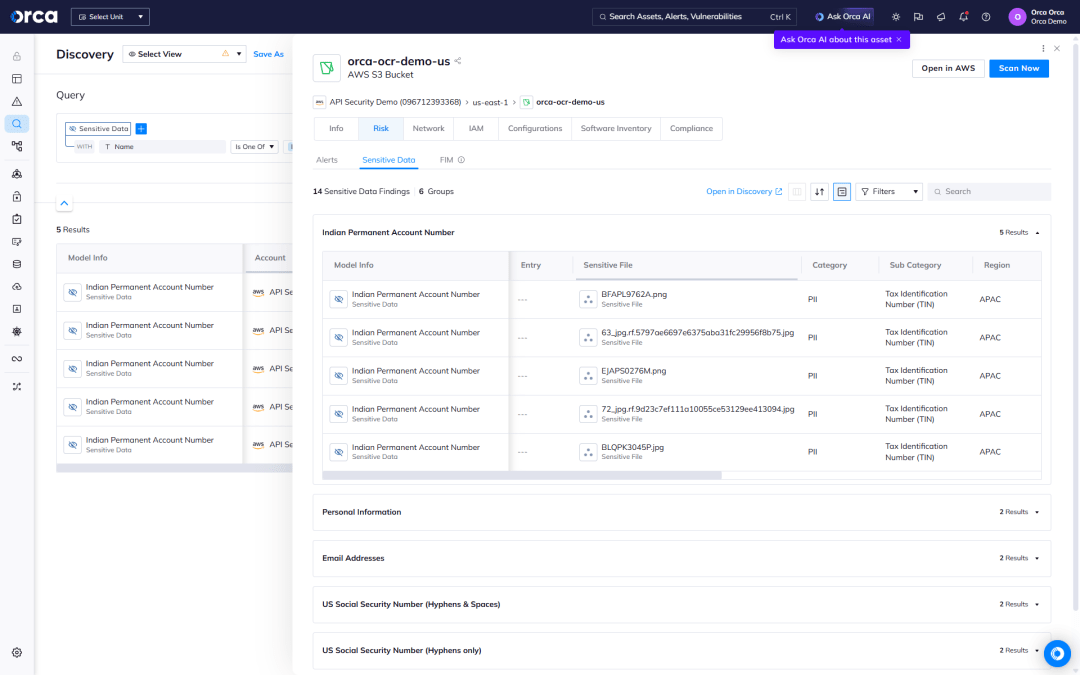Image resolution: width=1080 pixels, height=675 pixels.
Task: Open the clipboard check compliance icon in sidebar
Action: tap(17, 219)
